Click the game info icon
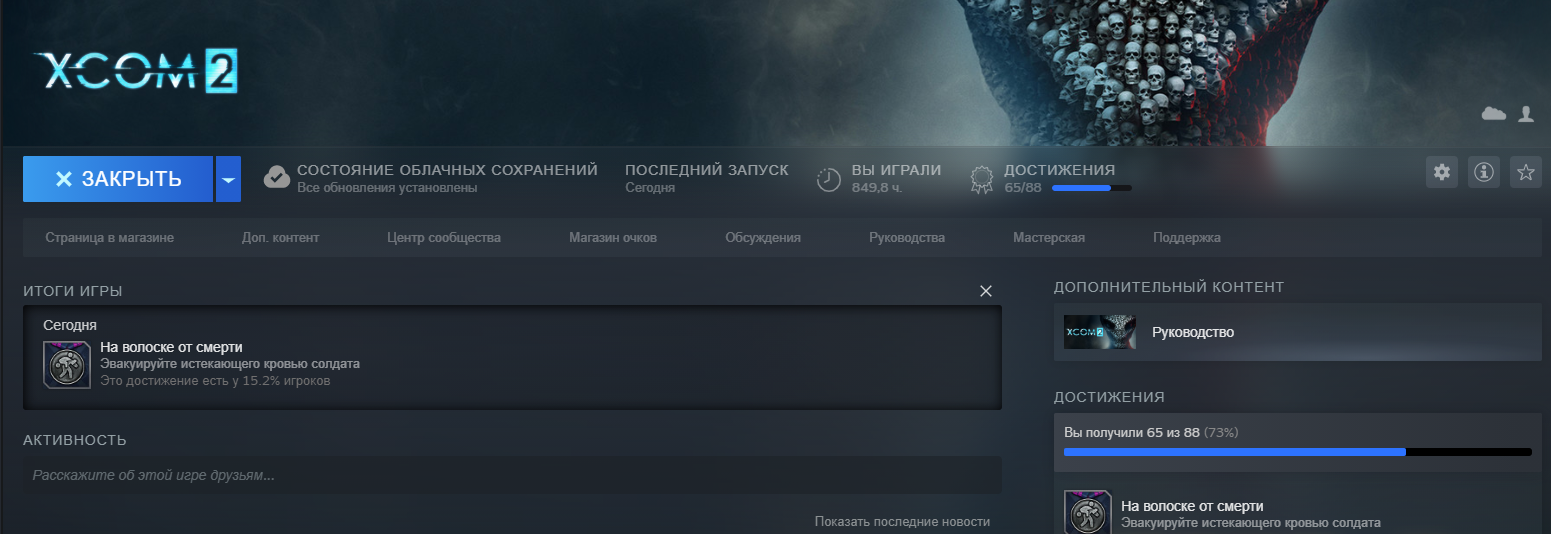The image size is (1551, 534). (1483, 173)
